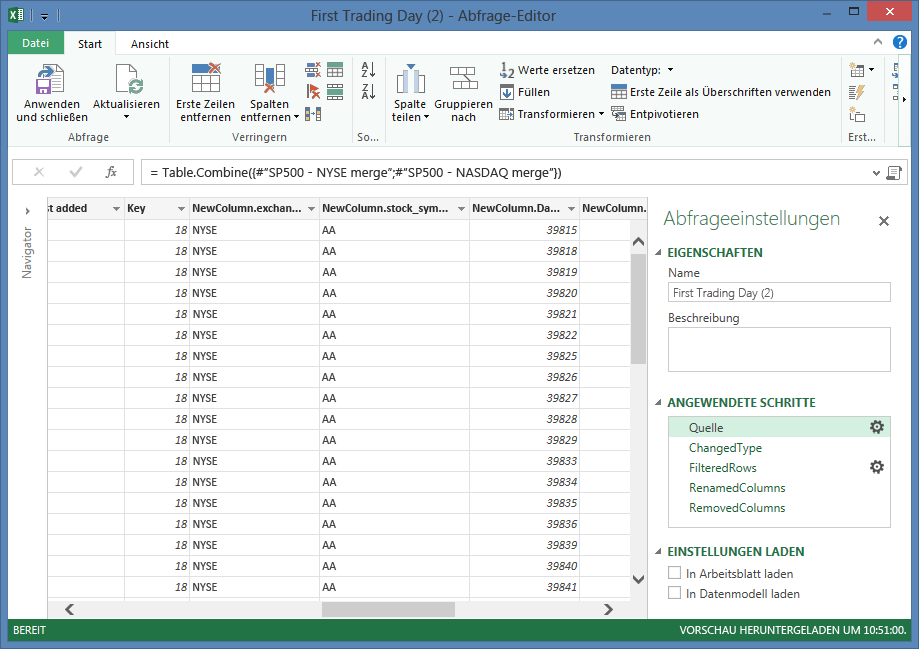Click formula bar cancel X
The width and height of the screenshot is (919, 649).
point(39,172)
